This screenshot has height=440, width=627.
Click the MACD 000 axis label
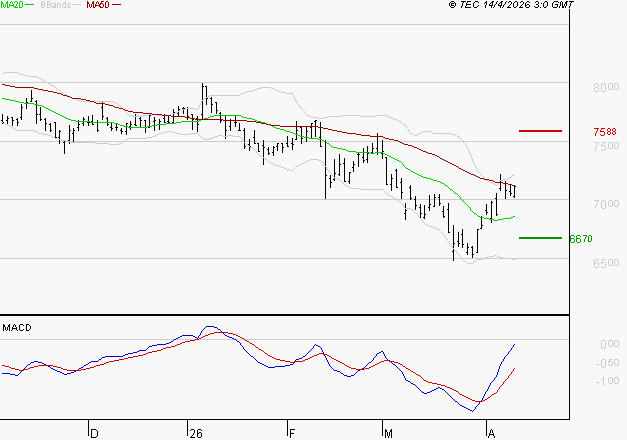[610, 344]
